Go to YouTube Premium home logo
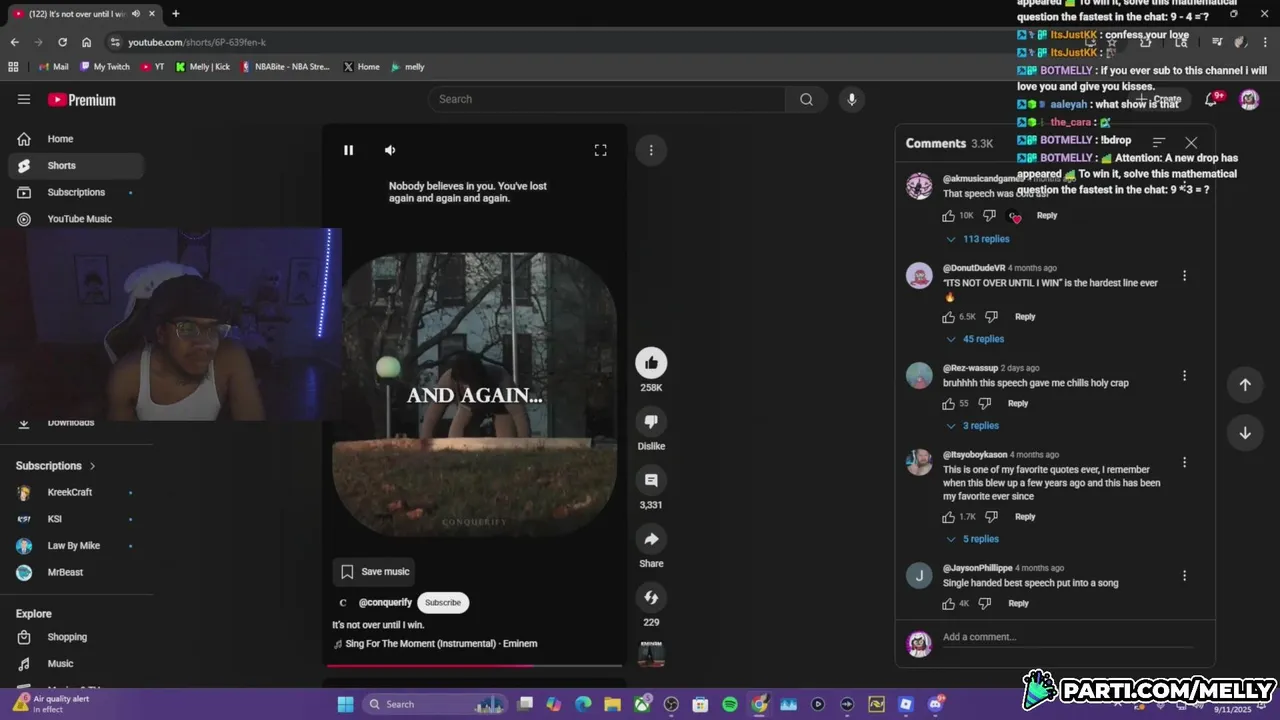This screenshot has width=1280, height=720. coord(82,100)
